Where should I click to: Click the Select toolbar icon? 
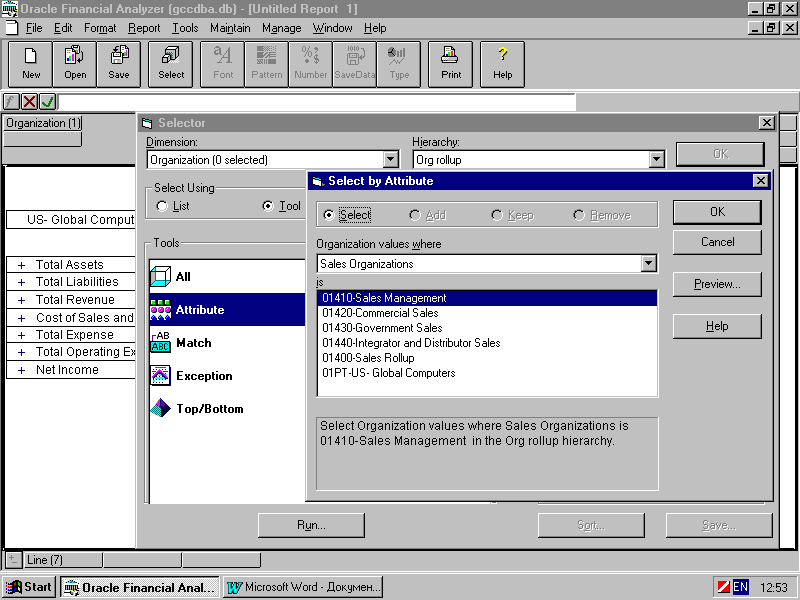[170, 64]
